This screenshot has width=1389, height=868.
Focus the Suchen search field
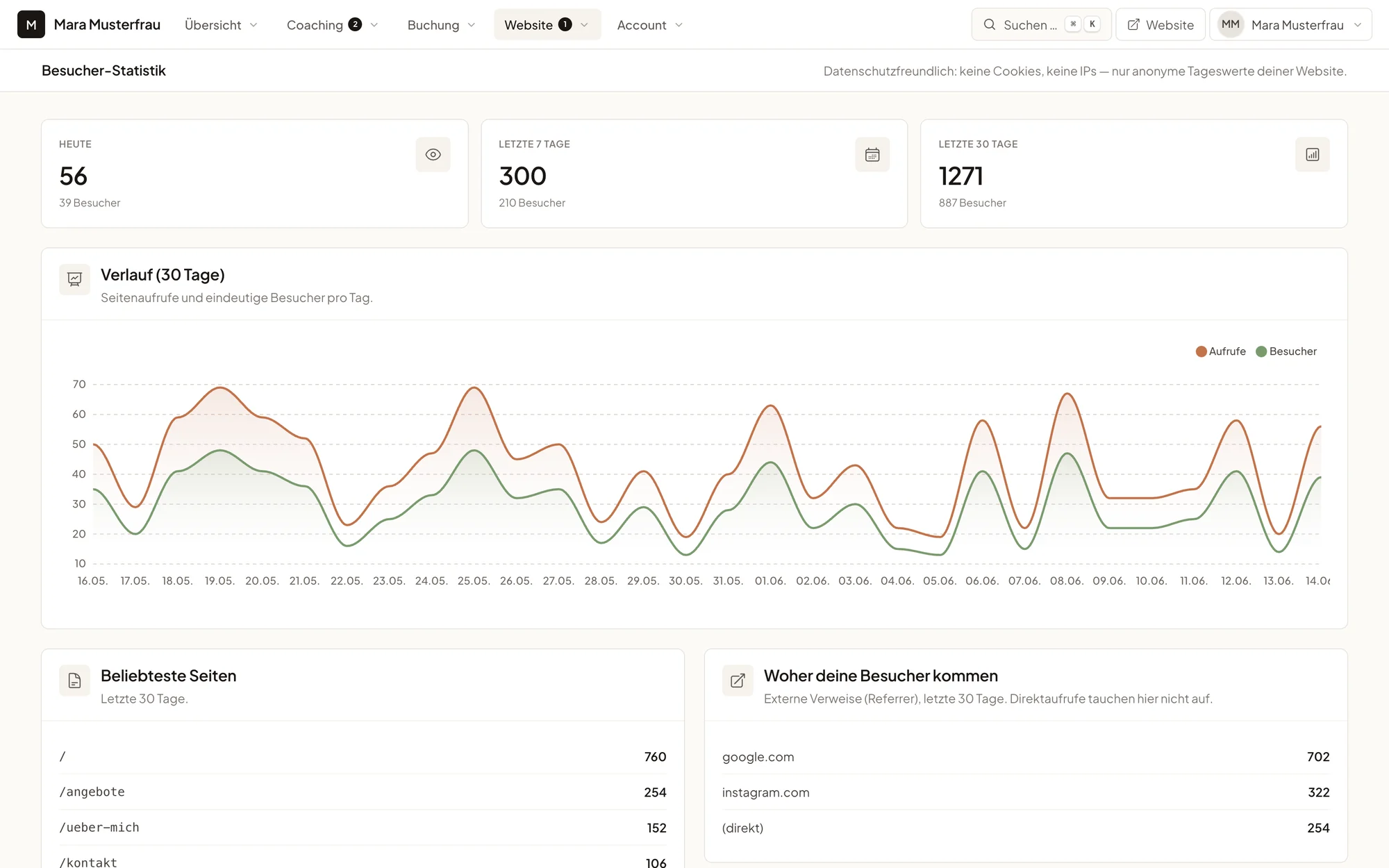click(x=1041, y=25)
